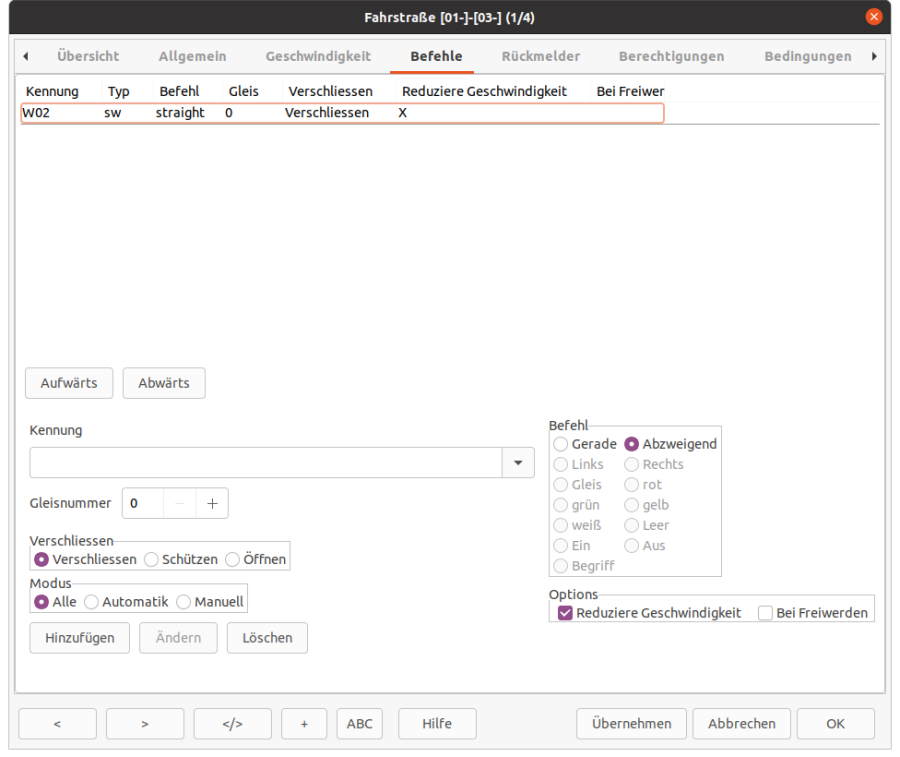Screen dimensions: 900x757
Task: Enable the Bei Freiwerden checkbox
Action: 766,613
